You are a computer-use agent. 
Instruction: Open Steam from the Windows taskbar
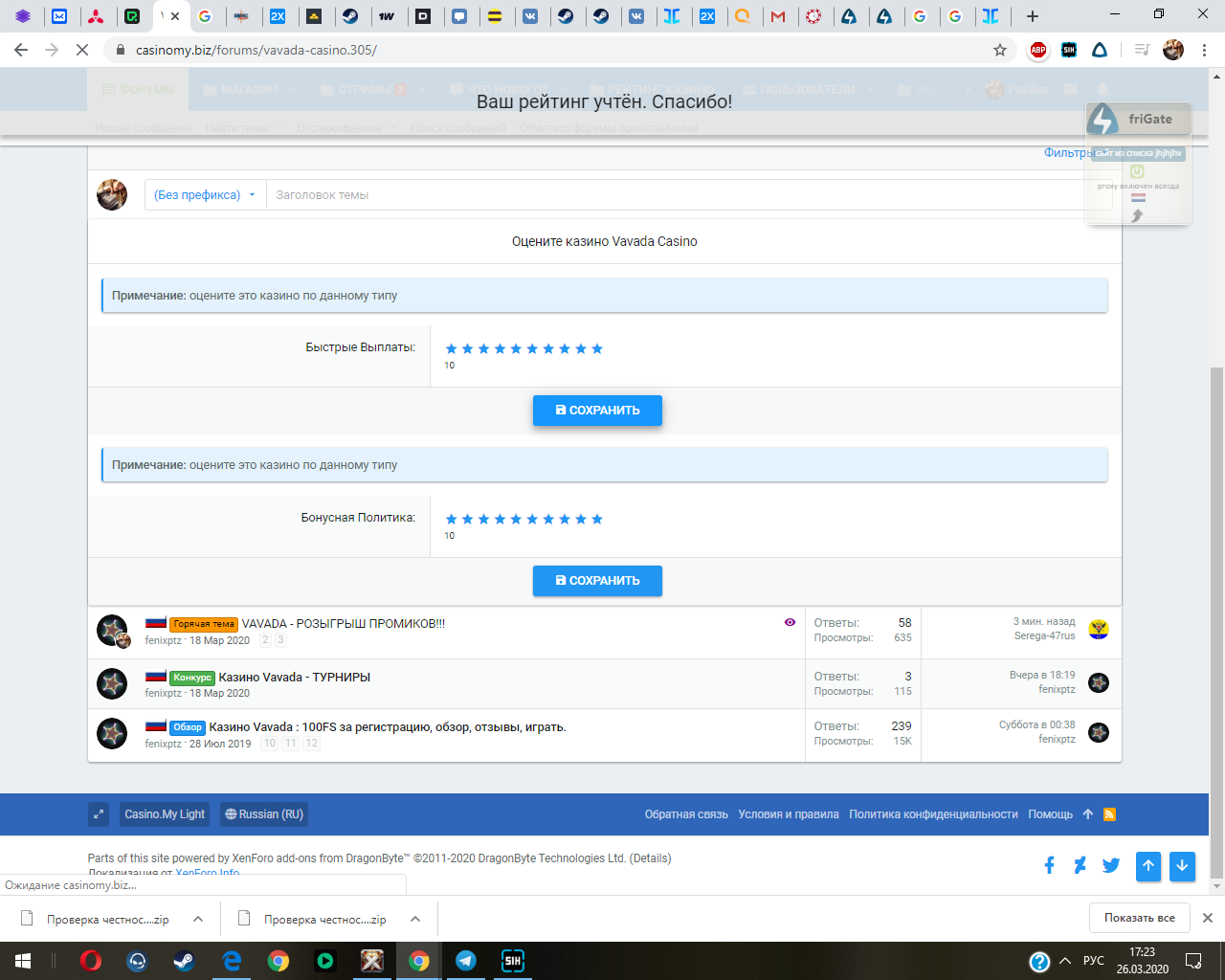pos(184,961)
